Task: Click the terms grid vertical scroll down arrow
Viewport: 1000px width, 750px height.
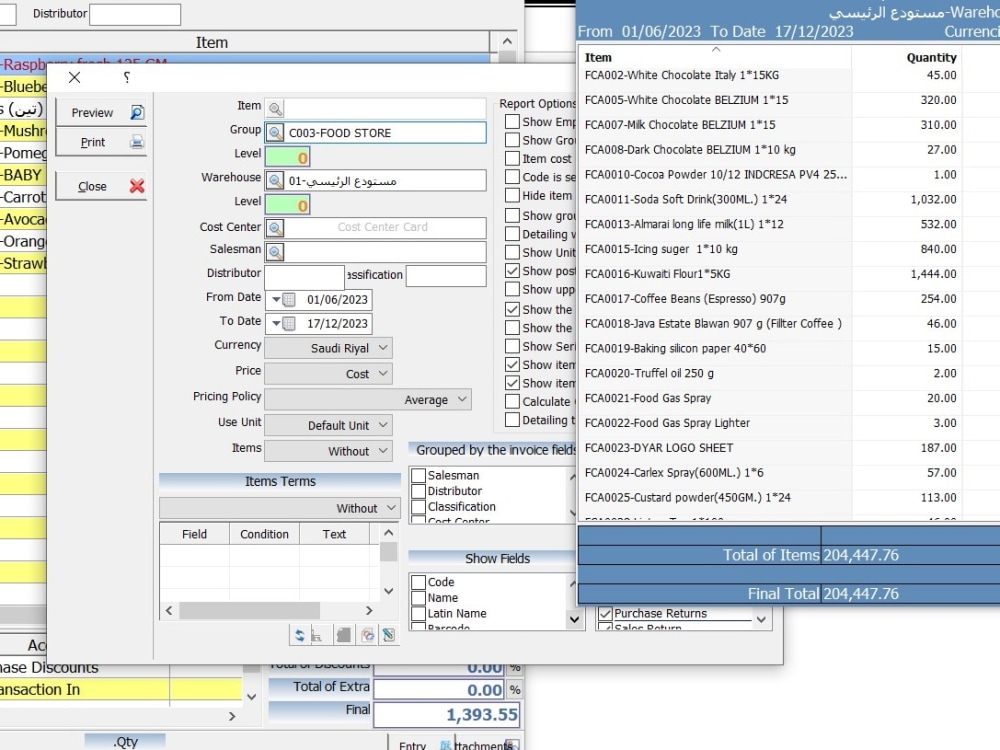Action: pos(388,591)
